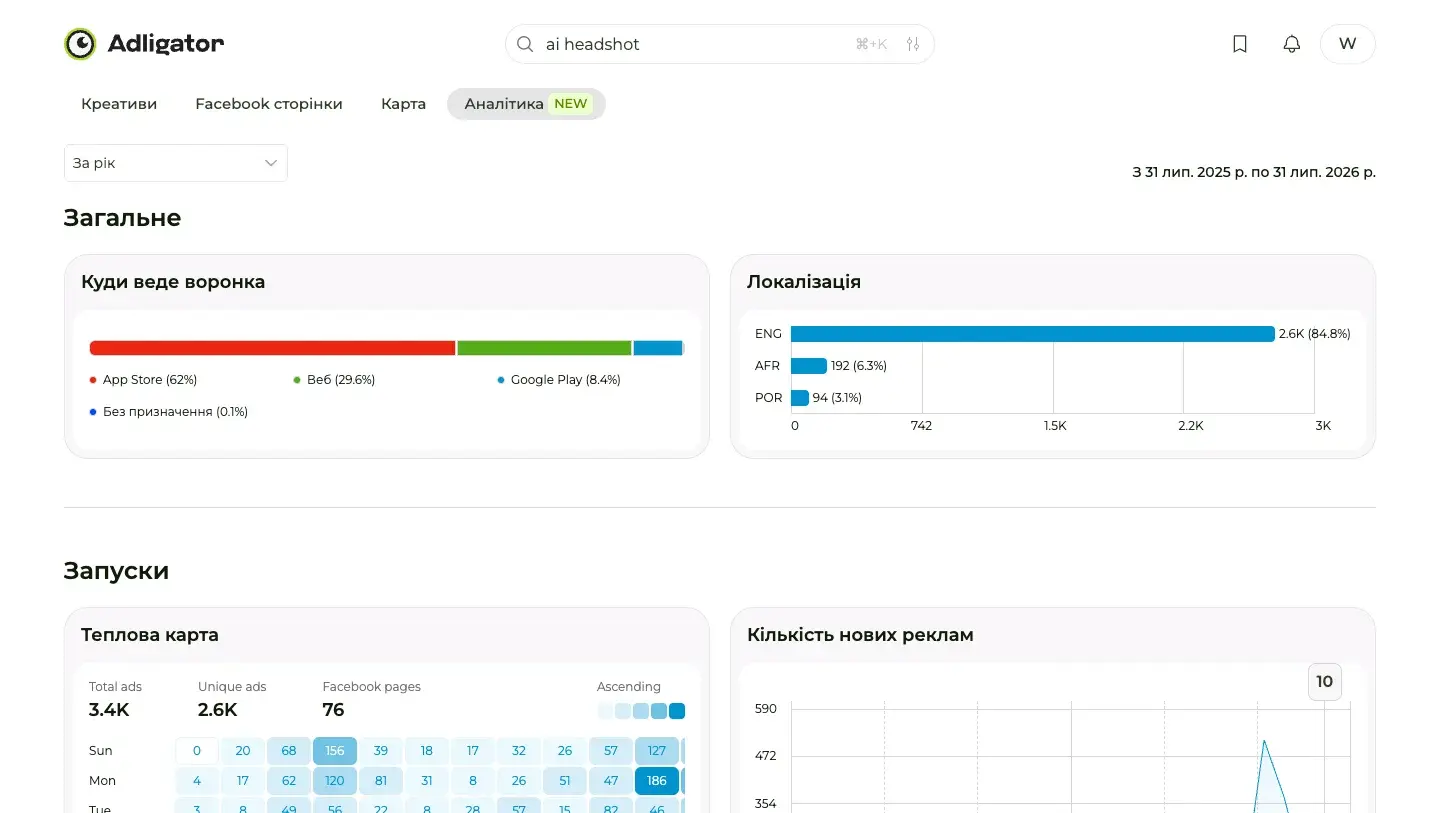Select the Аналітика tab
Screen dimensions: 1440x813
click(526, 104)
